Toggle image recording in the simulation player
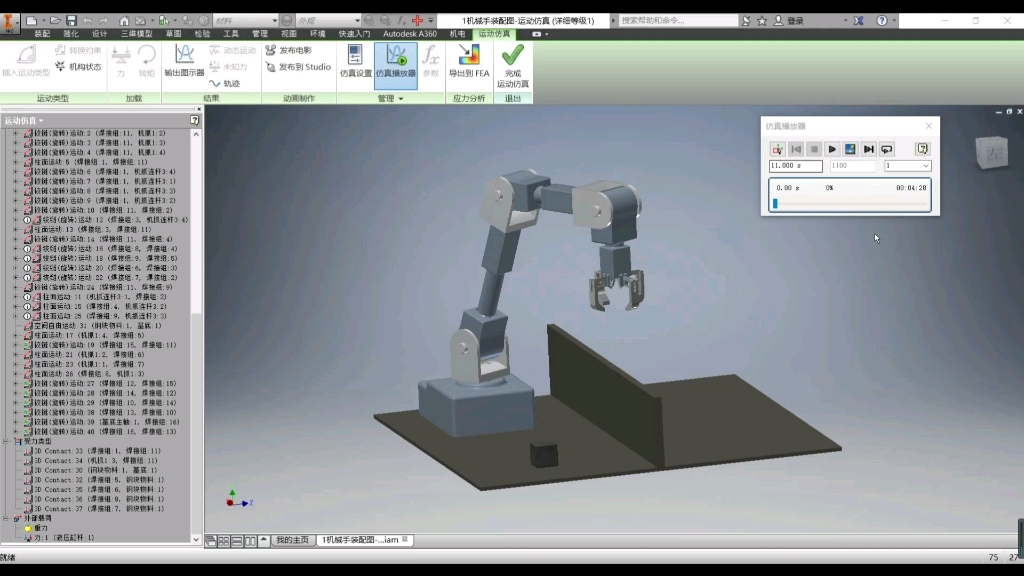The width and height of the screenshot is (1024, 576). tap(850, 149)
